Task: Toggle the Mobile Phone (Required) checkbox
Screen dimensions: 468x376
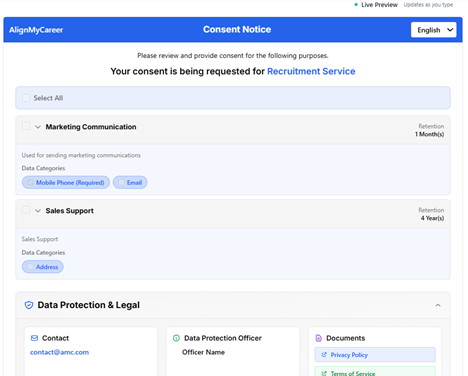Action: click(31, 182)
